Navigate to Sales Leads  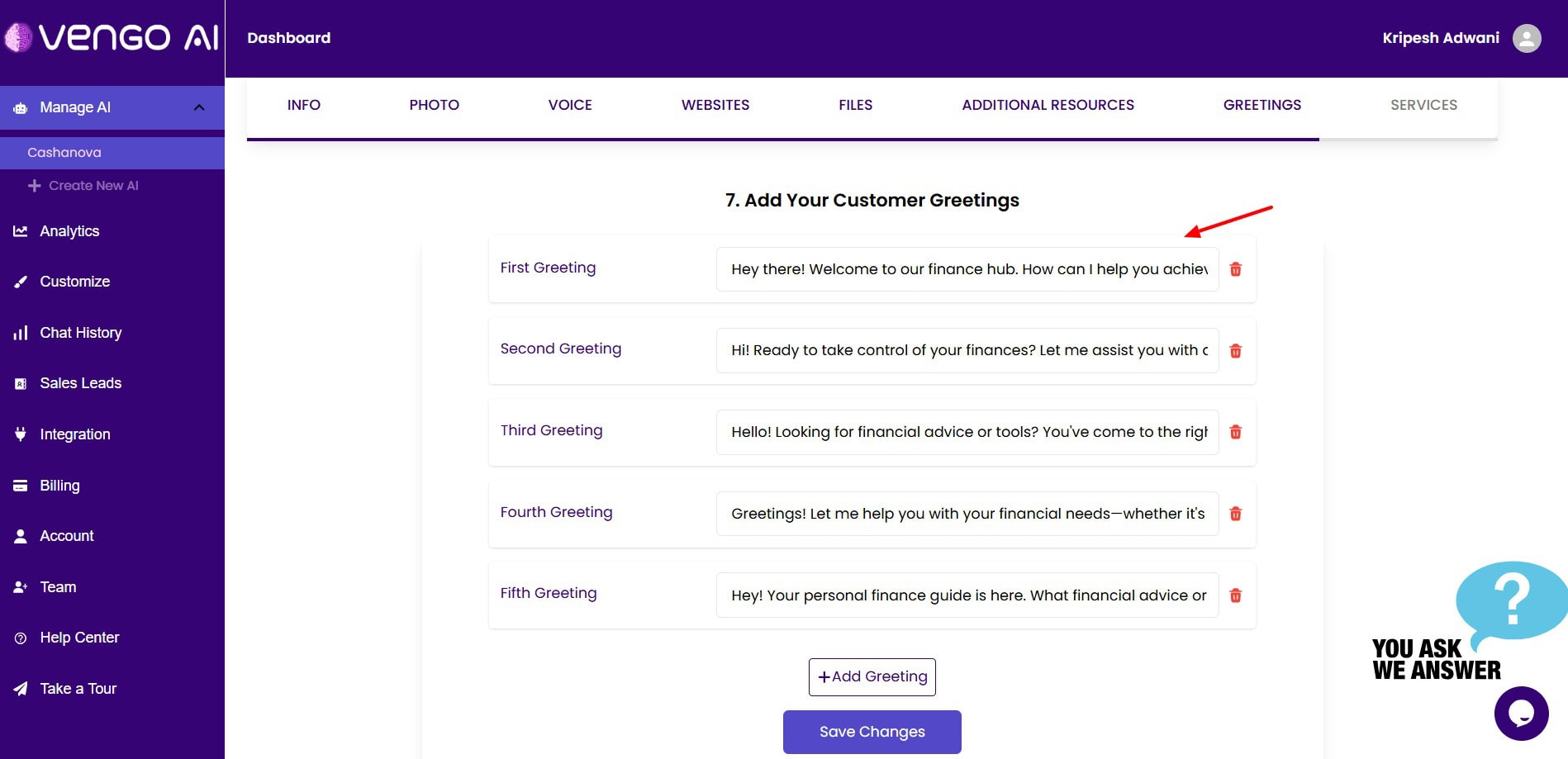point(80,383)
